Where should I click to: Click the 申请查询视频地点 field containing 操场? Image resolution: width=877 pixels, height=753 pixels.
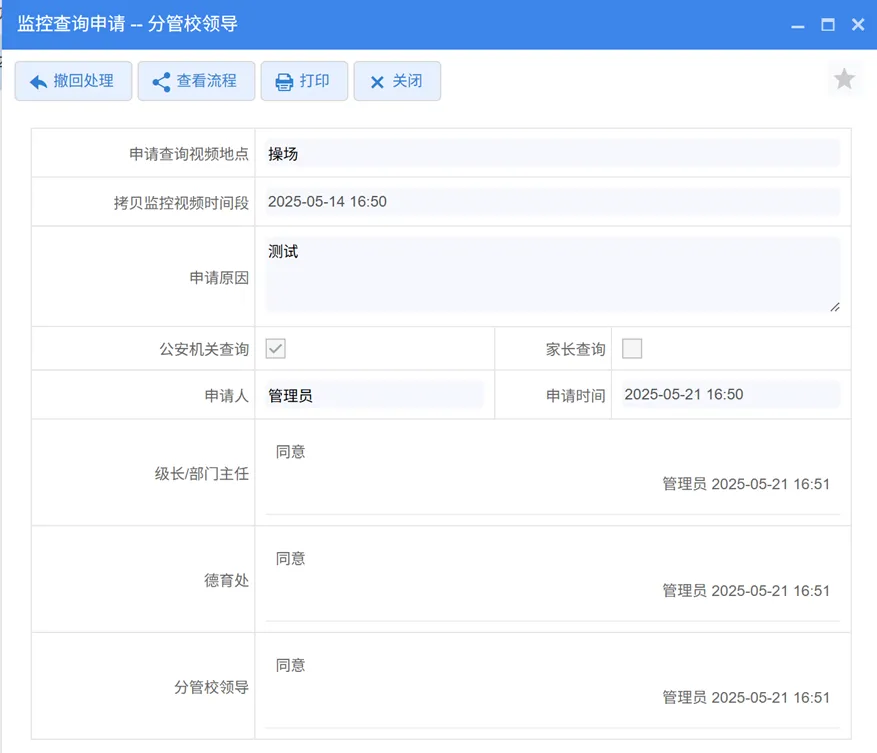click(553, 153)
